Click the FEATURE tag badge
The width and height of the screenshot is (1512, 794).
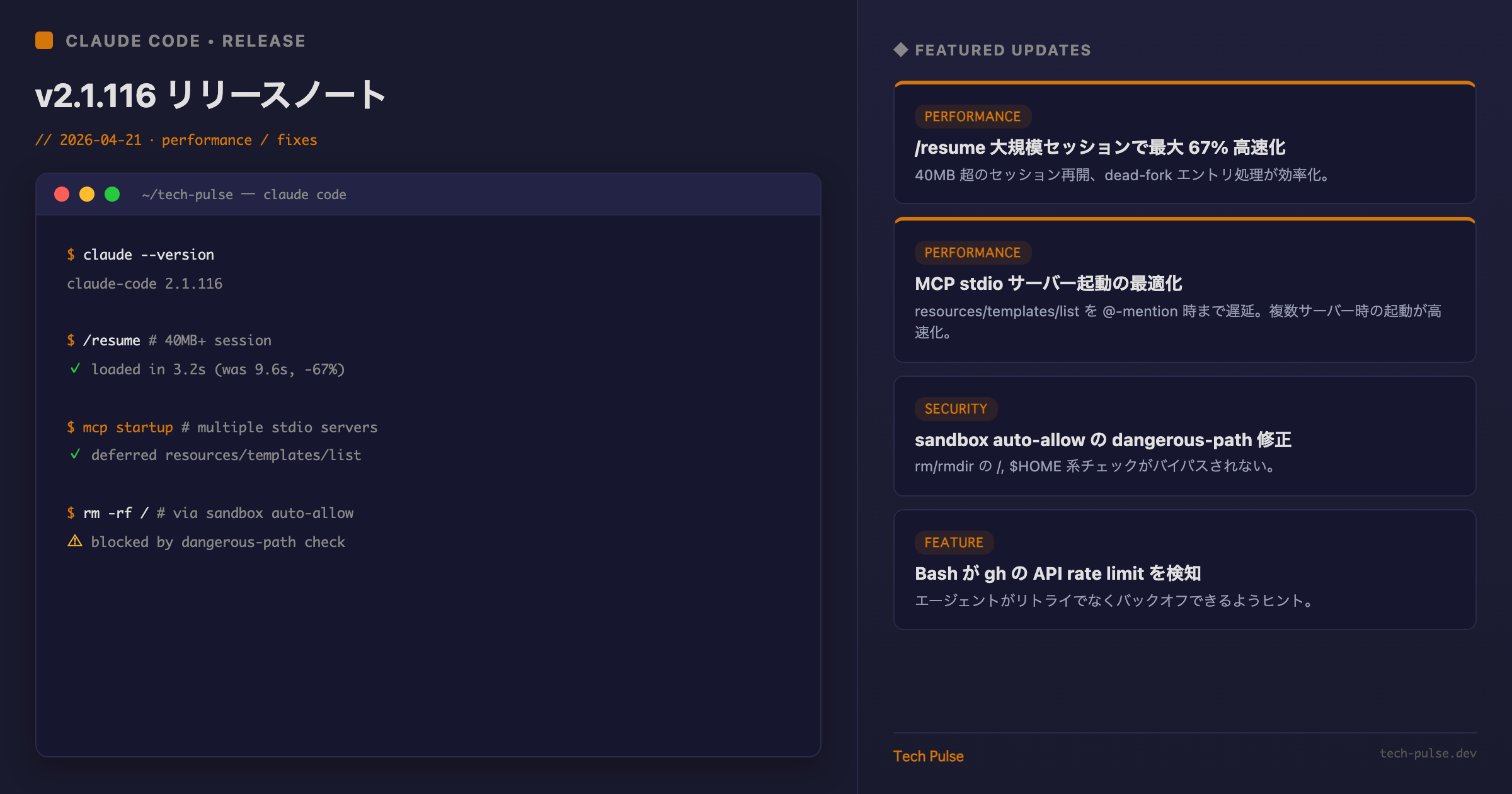954,543
